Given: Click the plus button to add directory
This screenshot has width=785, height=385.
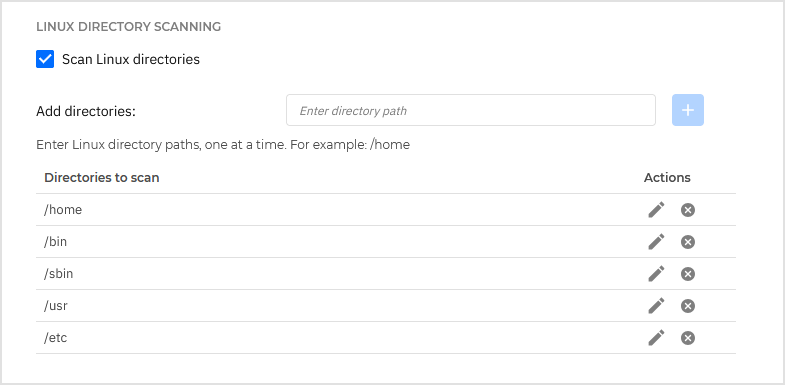Looking at the screenshot, I should point(688,110).
